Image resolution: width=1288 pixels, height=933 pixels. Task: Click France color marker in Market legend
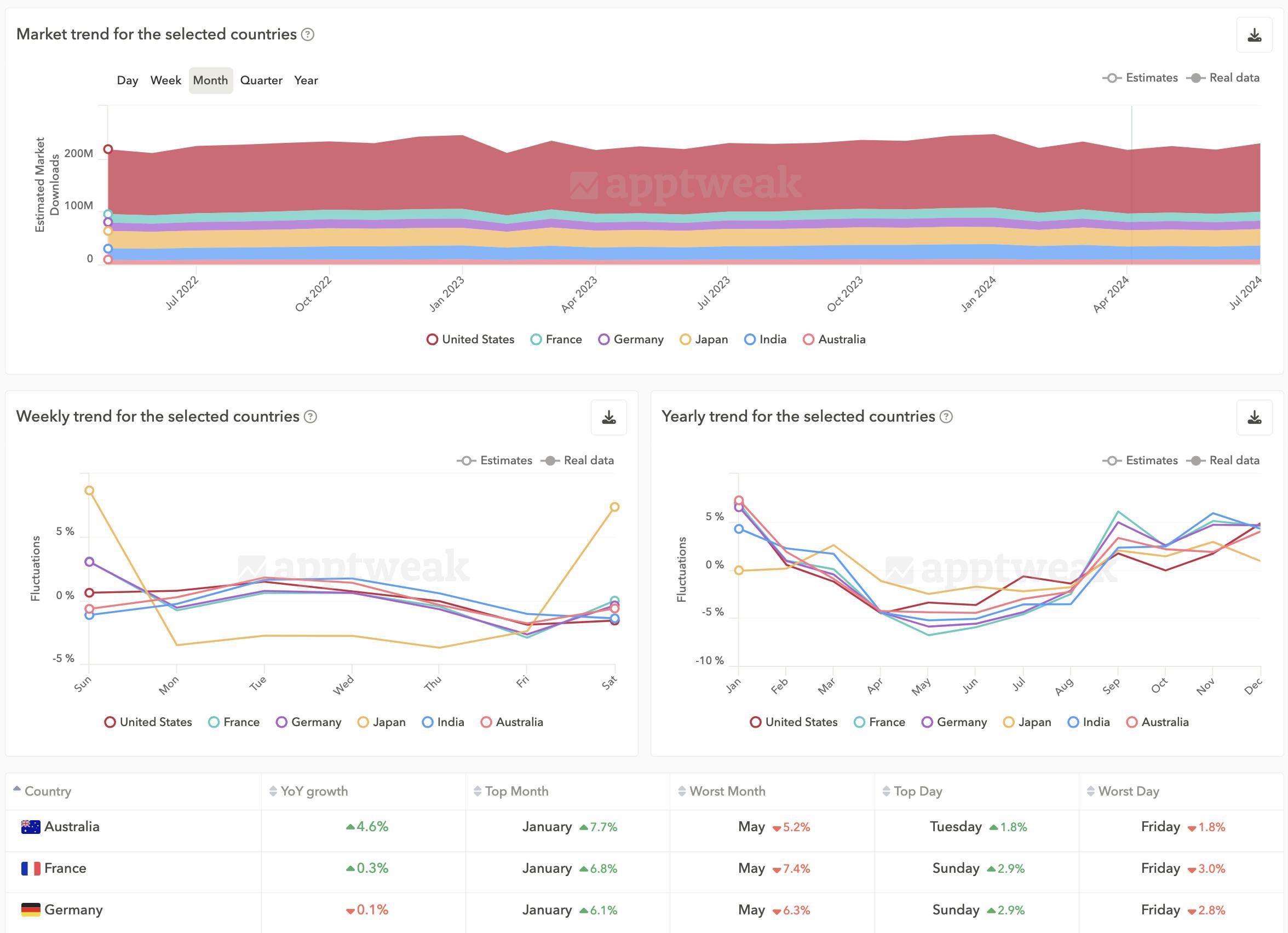coord(536,339)
